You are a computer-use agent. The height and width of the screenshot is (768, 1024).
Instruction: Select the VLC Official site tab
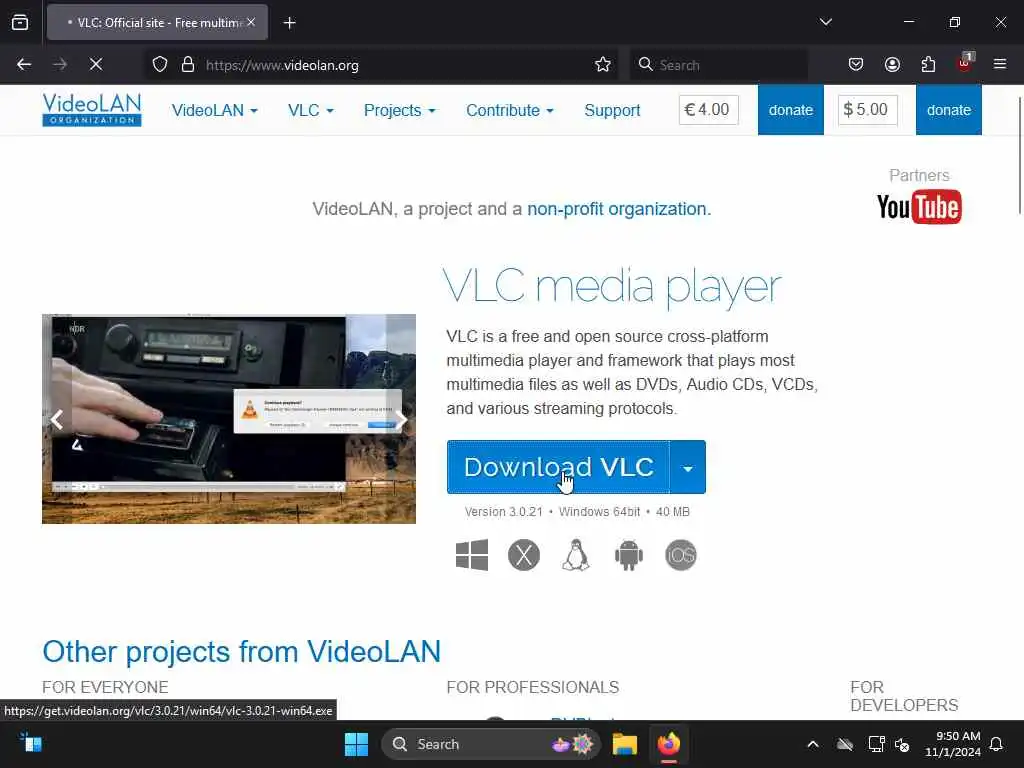click(157, 22)
